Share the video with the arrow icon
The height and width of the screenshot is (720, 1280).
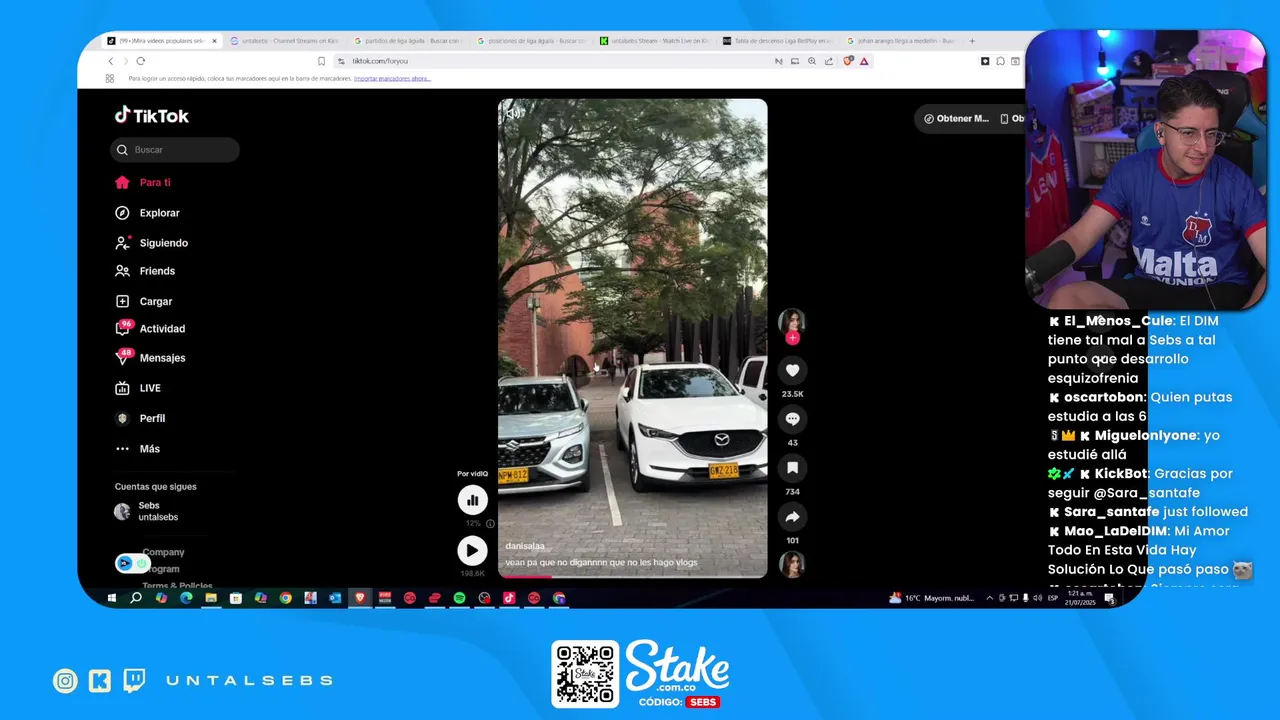(x=792, y=517)
